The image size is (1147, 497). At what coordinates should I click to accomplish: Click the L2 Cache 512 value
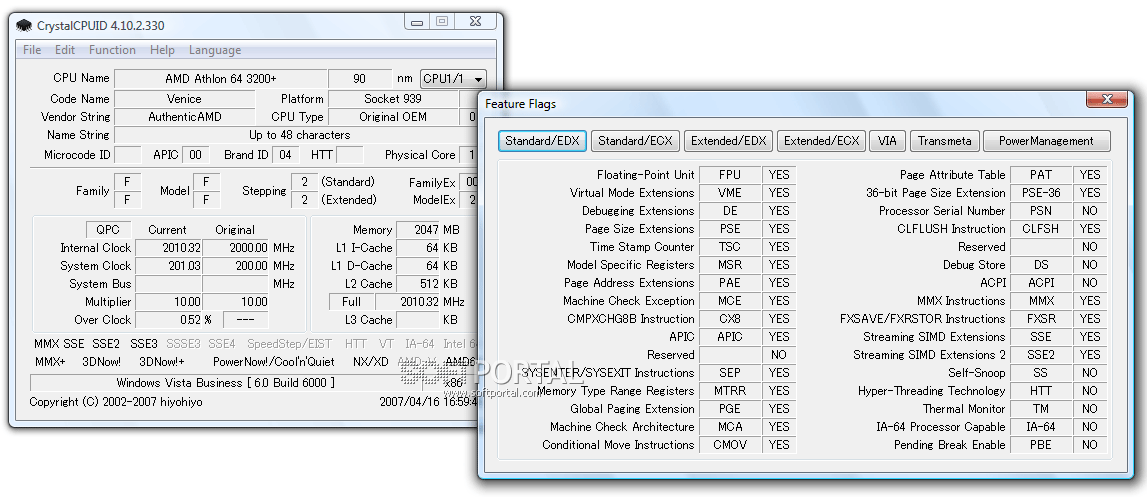[x=418, y=284]
